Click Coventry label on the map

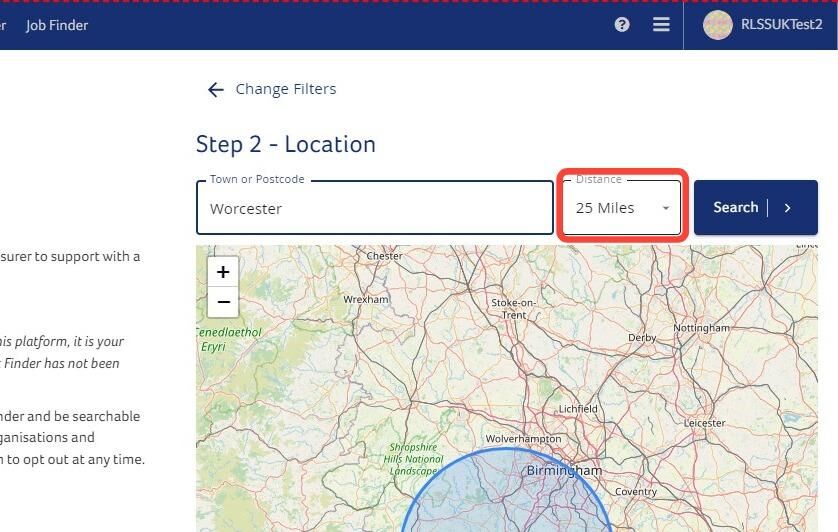click(x=635, y=491)
